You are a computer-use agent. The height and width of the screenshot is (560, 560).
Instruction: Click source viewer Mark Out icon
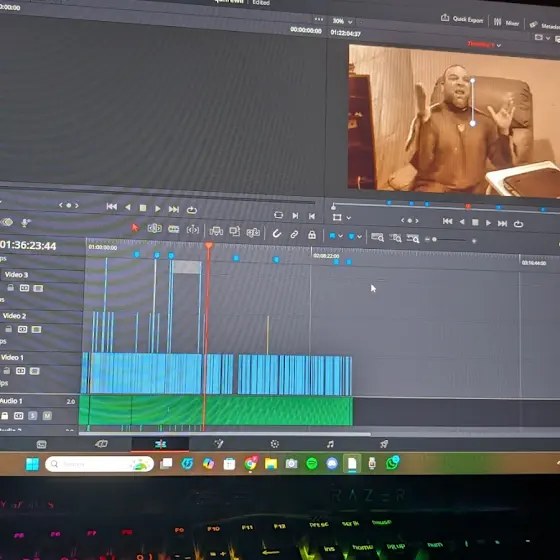pos(312,216)
